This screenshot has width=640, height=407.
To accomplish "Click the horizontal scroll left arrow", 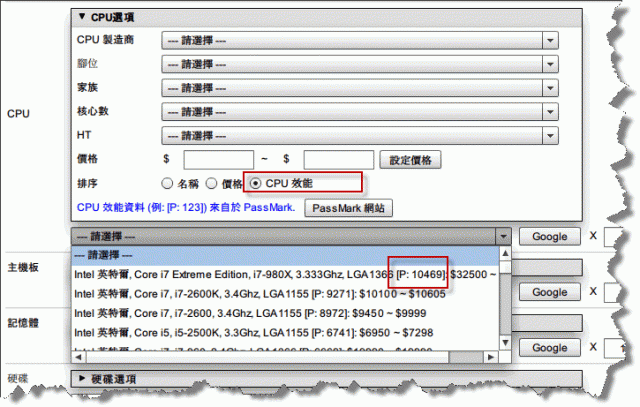I will 78,357.
